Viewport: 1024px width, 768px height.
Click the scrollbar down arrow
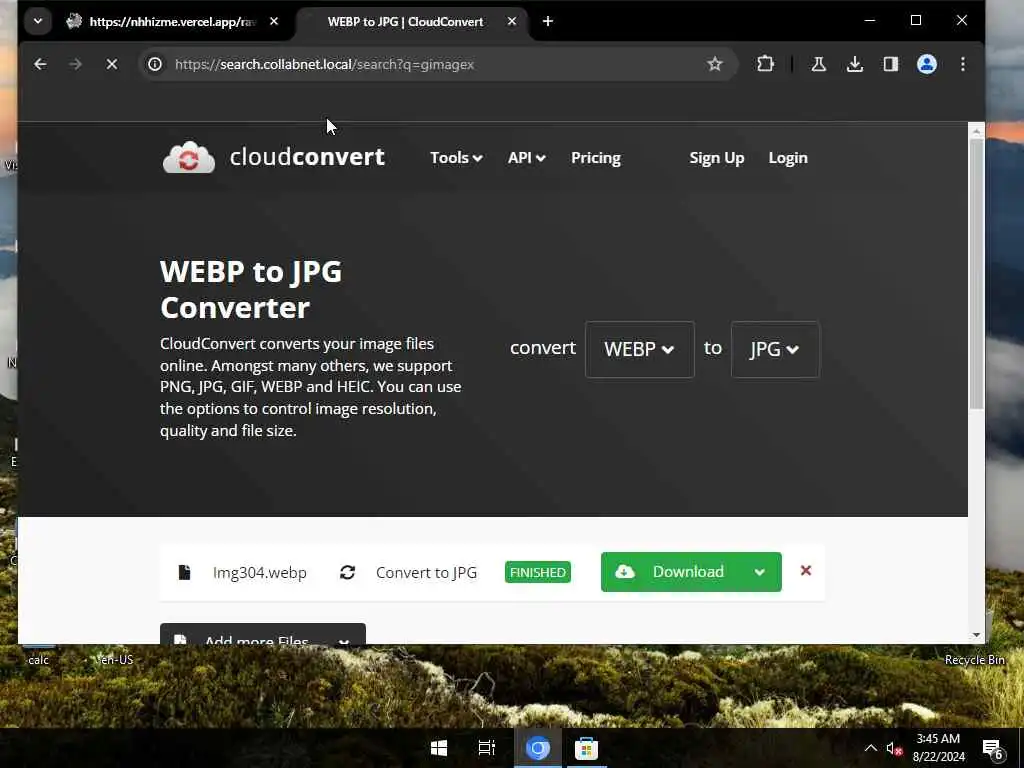(x=976, y=635)
